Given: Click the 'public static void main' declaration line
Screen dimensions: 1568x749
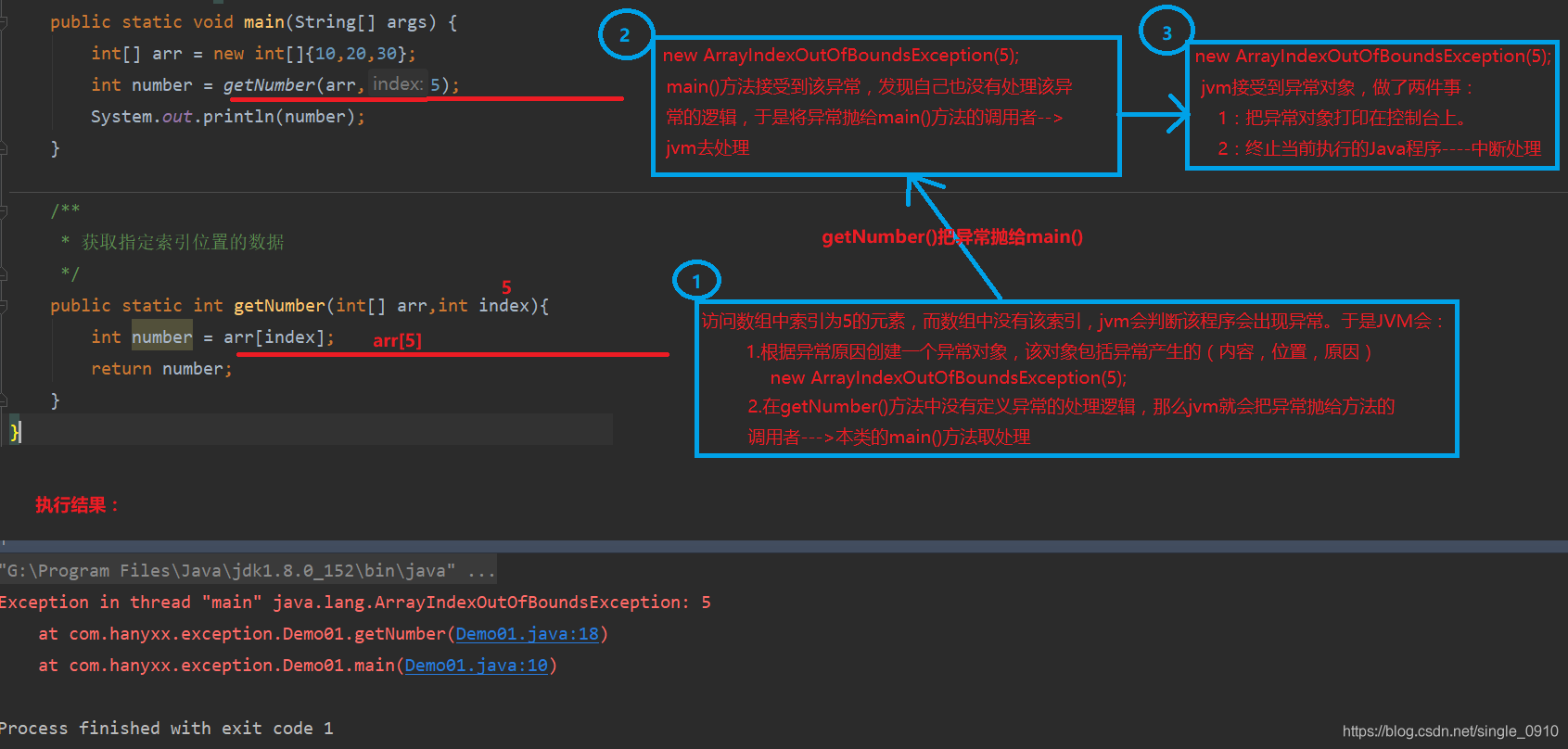Looking at the screenshot, I should [x=253, y=22].
